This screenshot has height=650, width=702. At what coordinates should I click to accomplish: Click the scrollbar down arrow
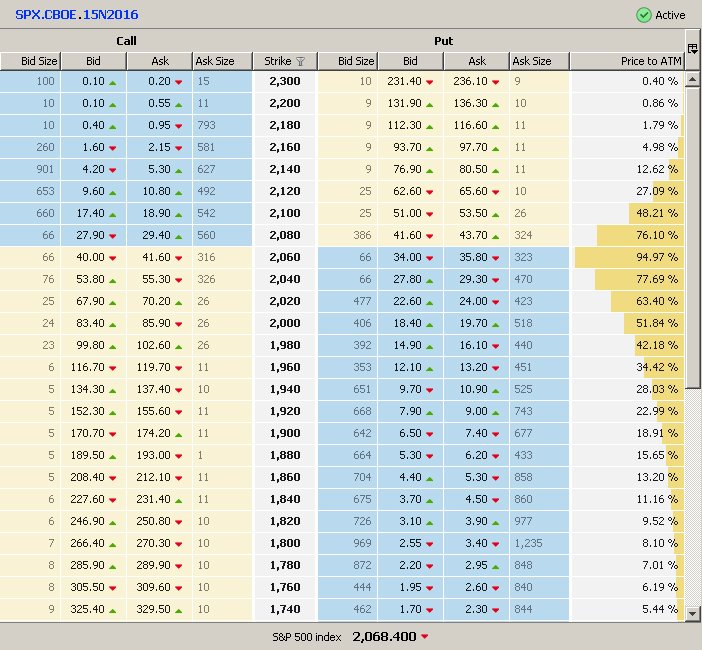(693, 613)
